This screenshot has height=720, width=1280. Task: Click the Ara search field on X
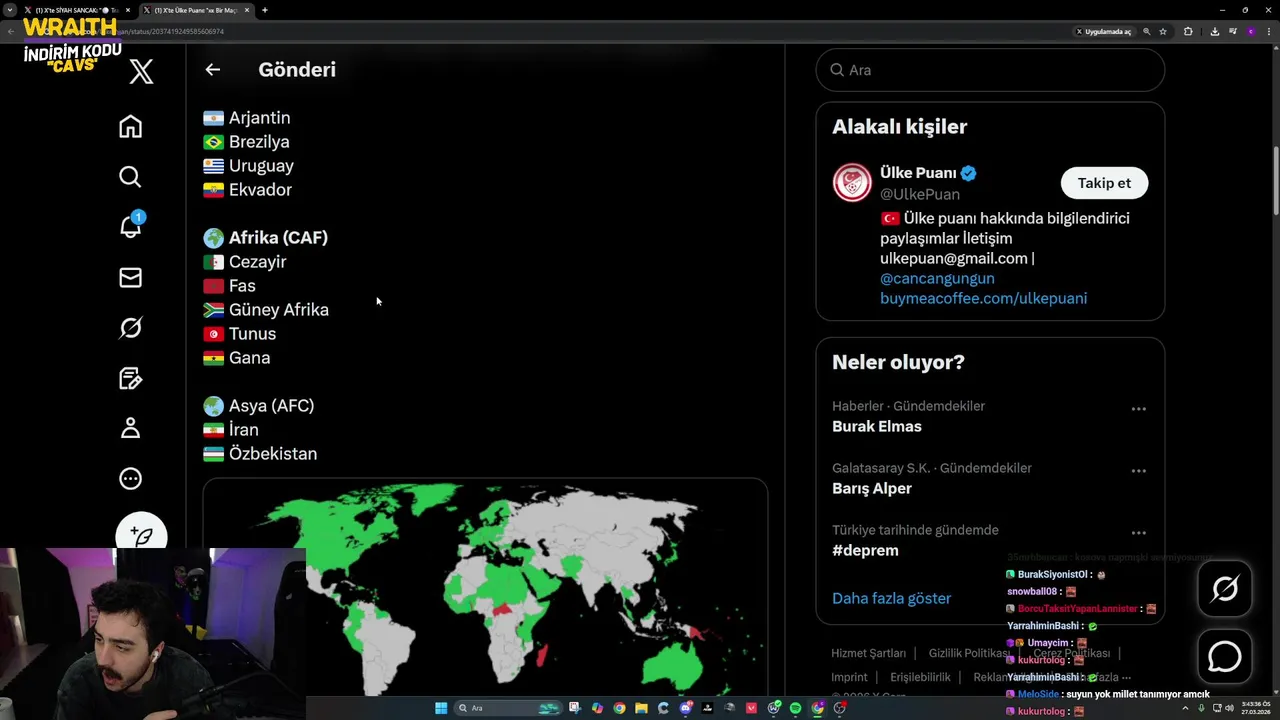point(990,70)
